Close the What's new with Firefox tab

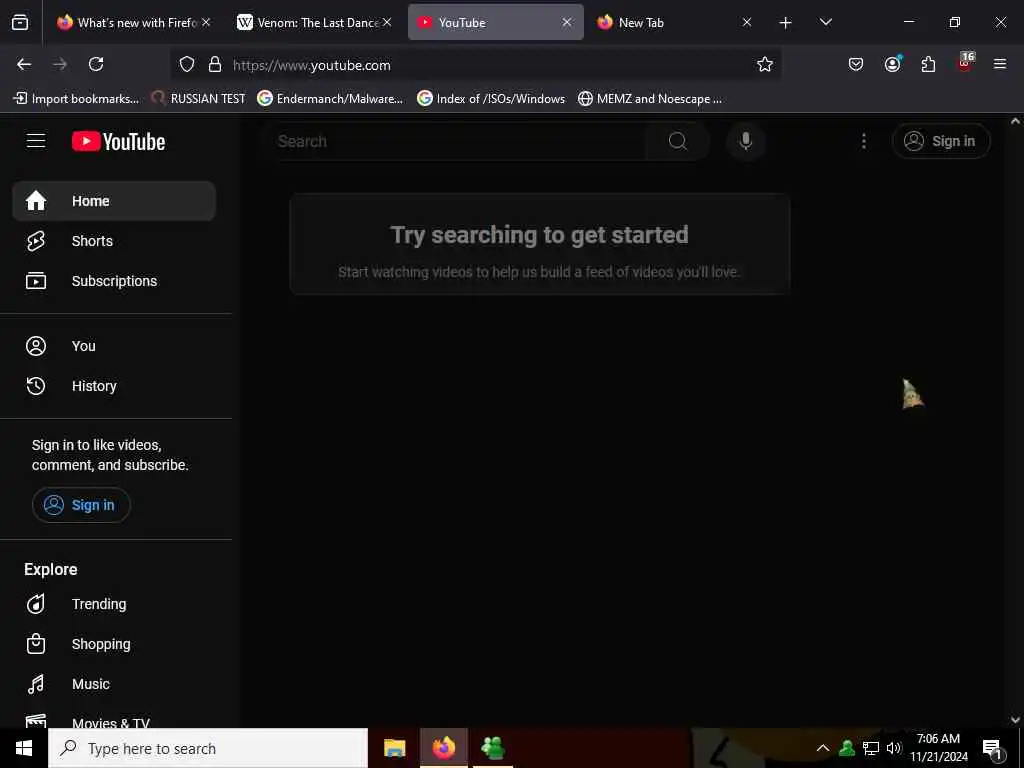(x=206, y=22)
